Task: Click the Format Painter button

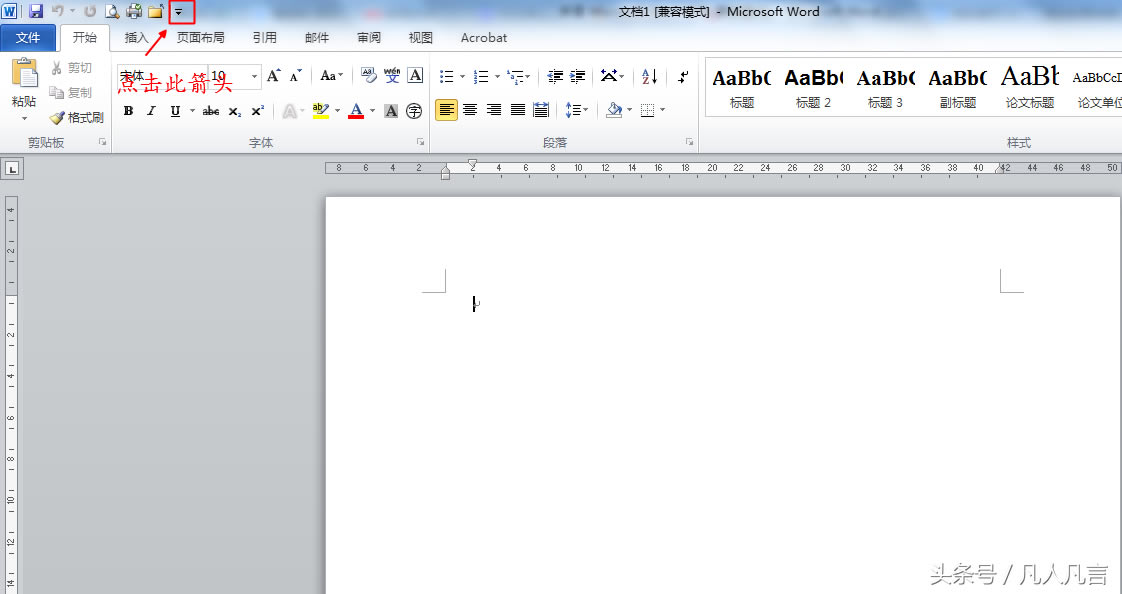Action: click(77, 117)
